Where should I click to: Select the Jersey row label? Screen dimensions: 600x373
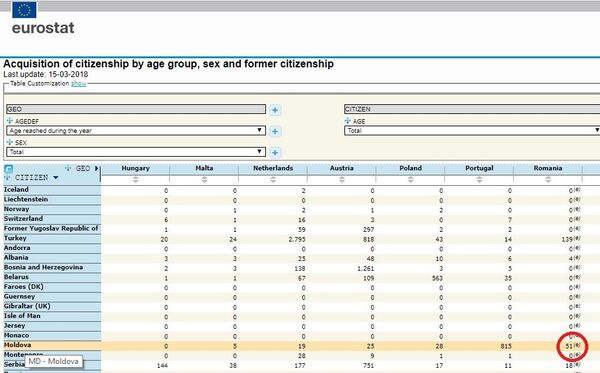coord(15,326)
